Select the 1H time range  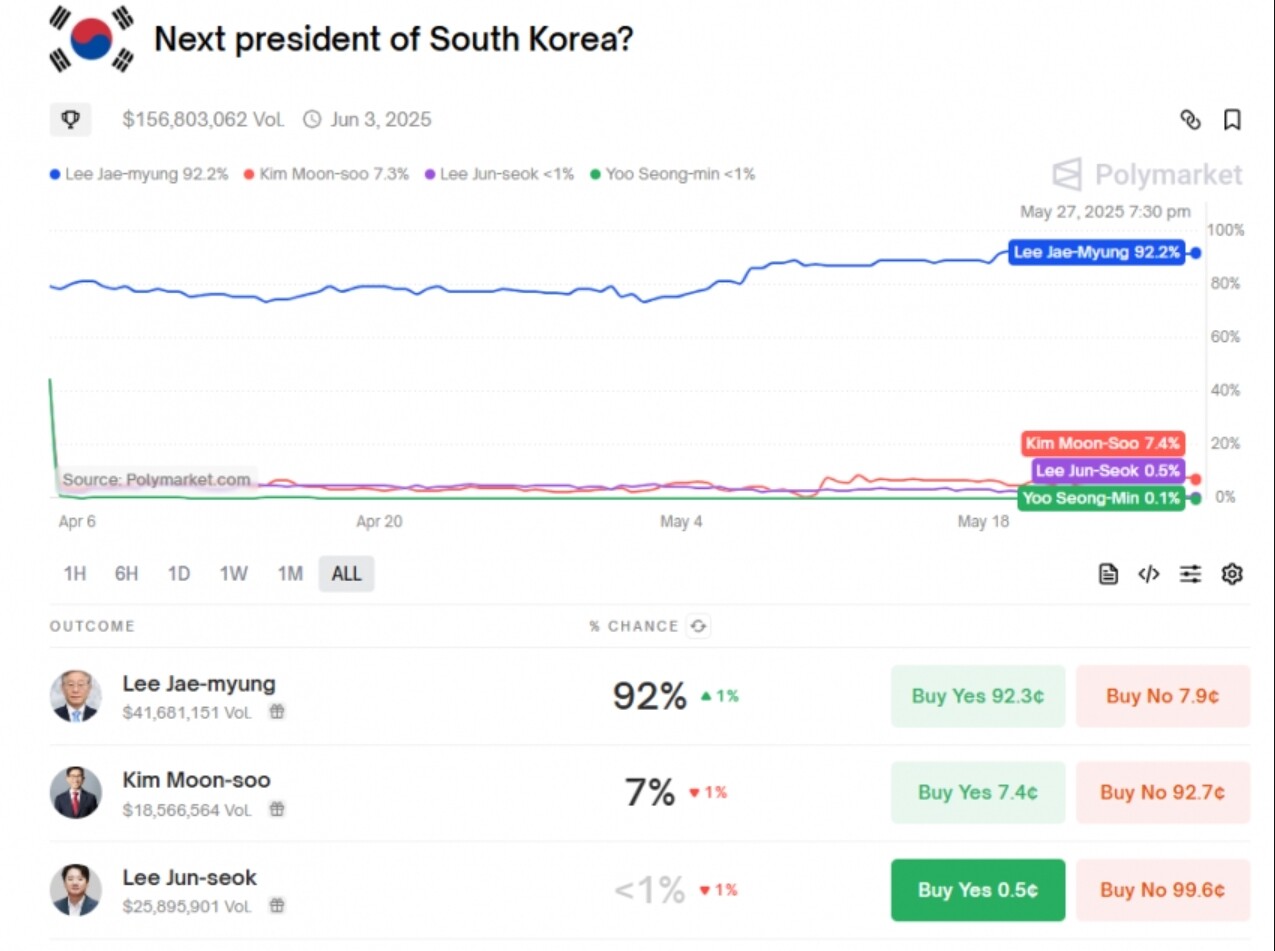pos(74,574)
